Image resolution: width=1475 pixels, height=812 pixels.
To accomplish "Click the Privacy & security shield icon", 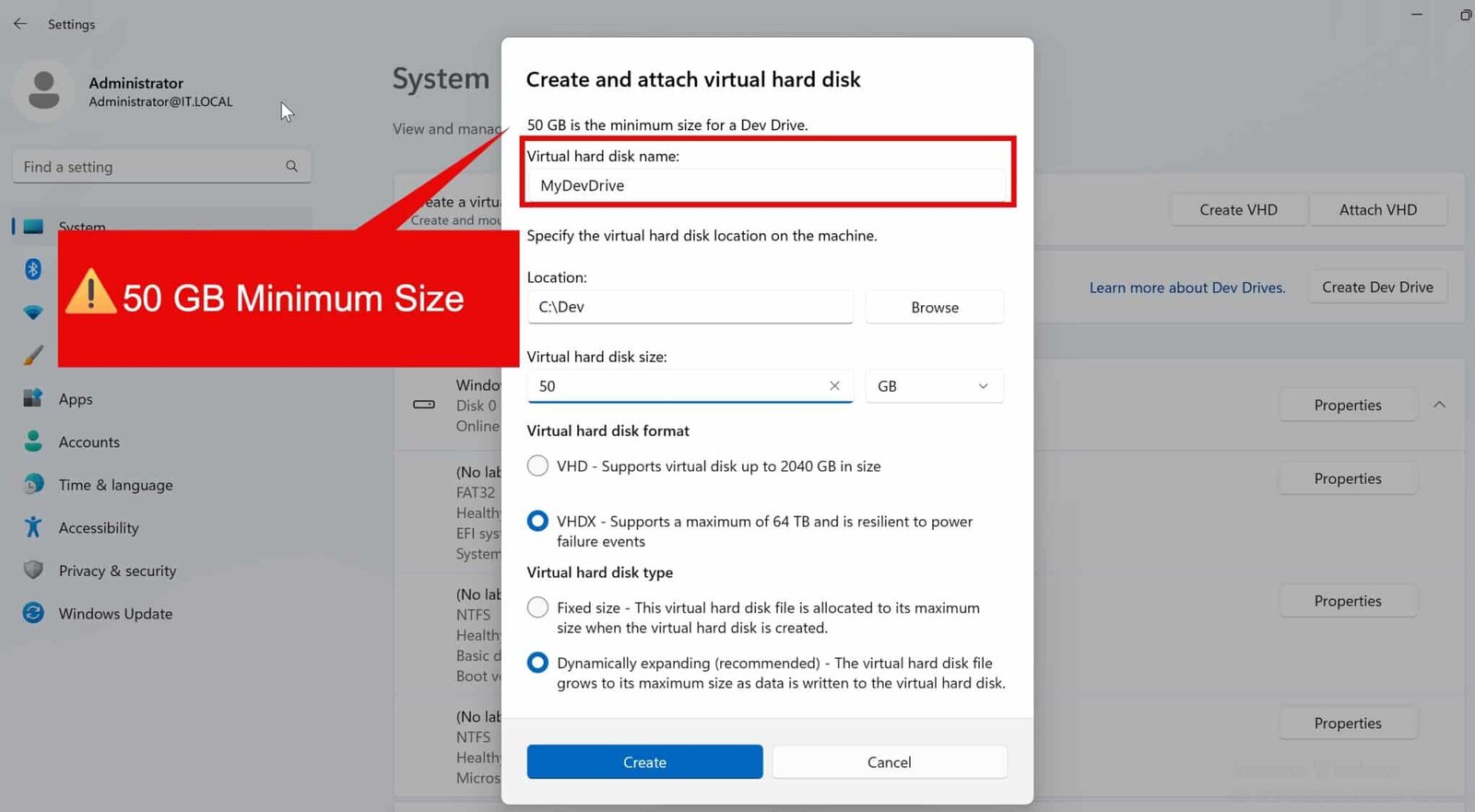I will (33, 570).
